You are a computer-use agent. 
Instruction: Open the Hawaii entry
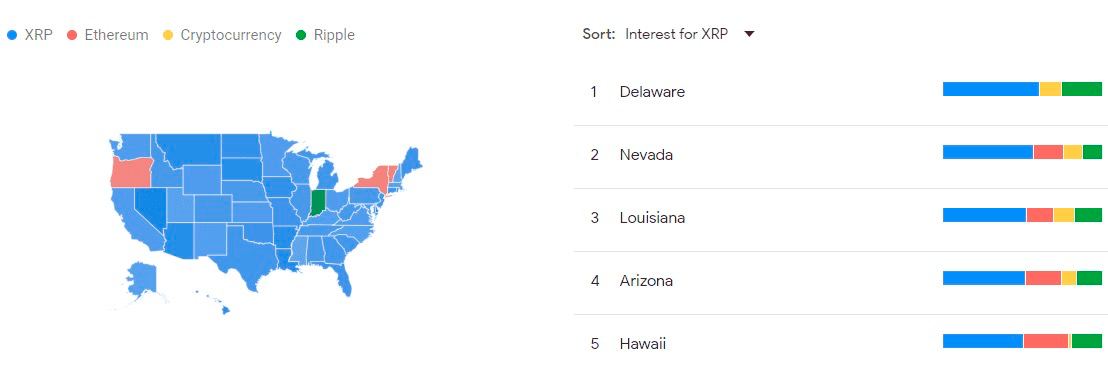click(x=841, y=342)
